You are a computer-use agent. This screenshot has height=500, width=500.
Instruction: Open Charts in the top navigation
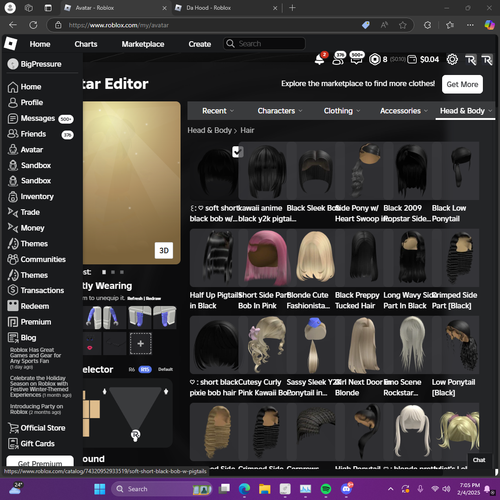click(x=86, y=44)
